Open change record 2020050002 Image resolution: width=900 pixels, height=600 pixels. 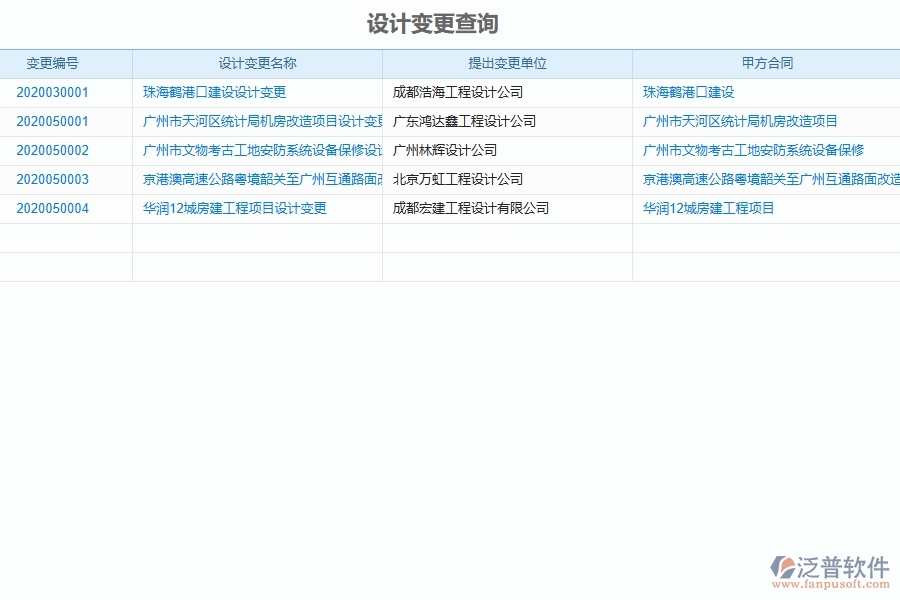click(x=53, y=150)
